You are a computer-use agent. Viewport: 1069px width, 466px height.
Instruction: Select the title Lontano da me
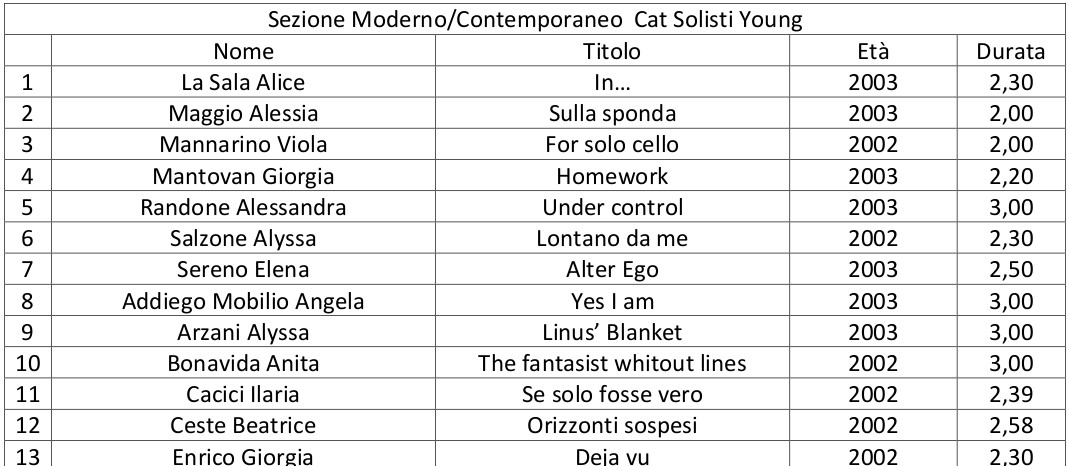(612, 238)
